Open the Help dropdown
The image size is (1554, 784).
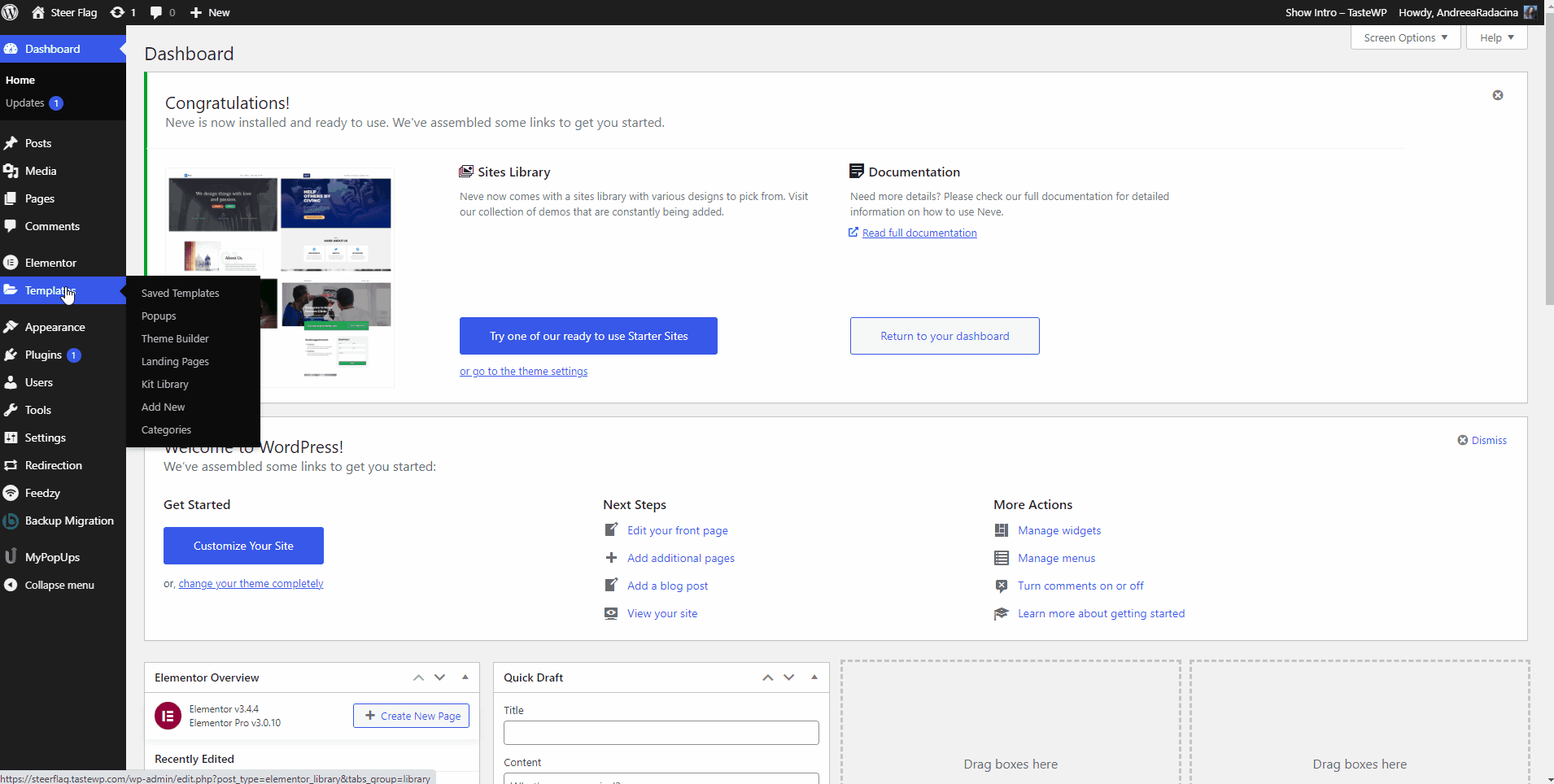click(1495, 37)
